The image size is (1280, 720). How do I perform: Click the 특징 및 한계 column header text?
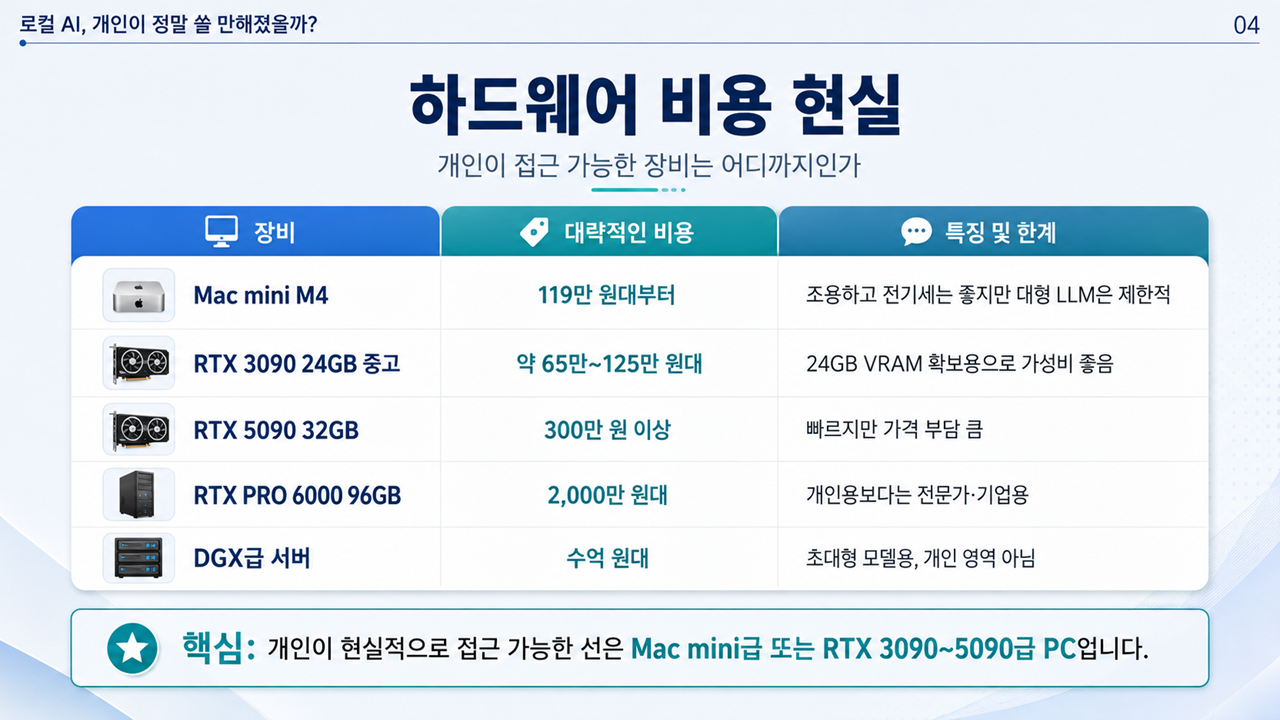point(1001,233)
